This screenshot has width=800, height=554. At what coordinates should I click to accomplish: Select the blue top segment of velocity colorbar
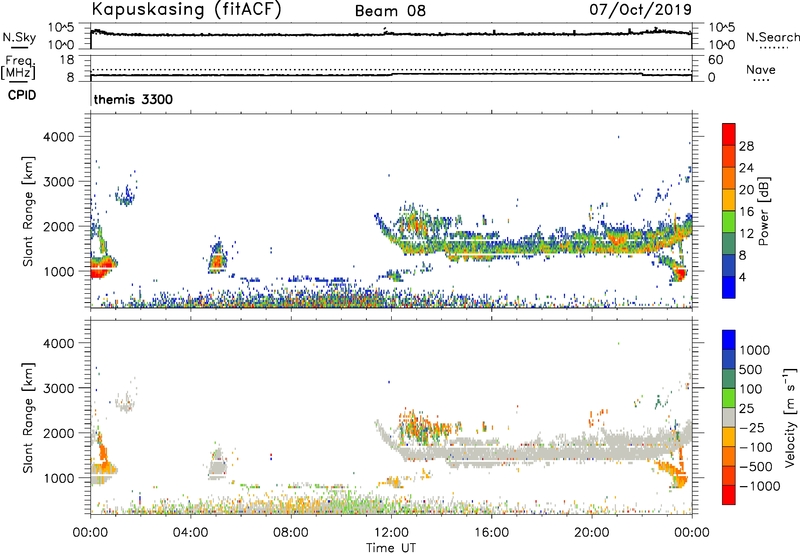pyautogui.click(x=729, y=340)
